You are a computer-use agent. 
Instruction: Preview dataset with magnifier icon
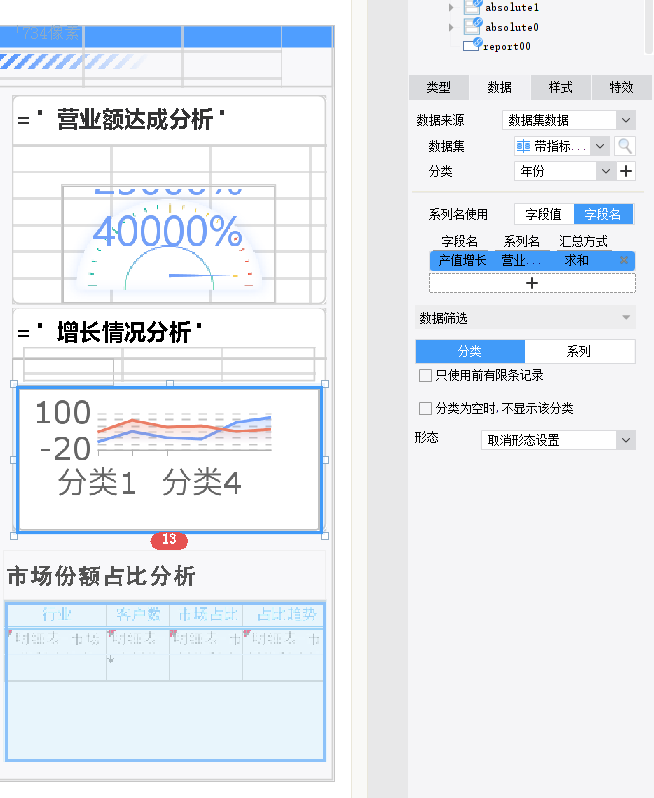click(x=624, y=146)
